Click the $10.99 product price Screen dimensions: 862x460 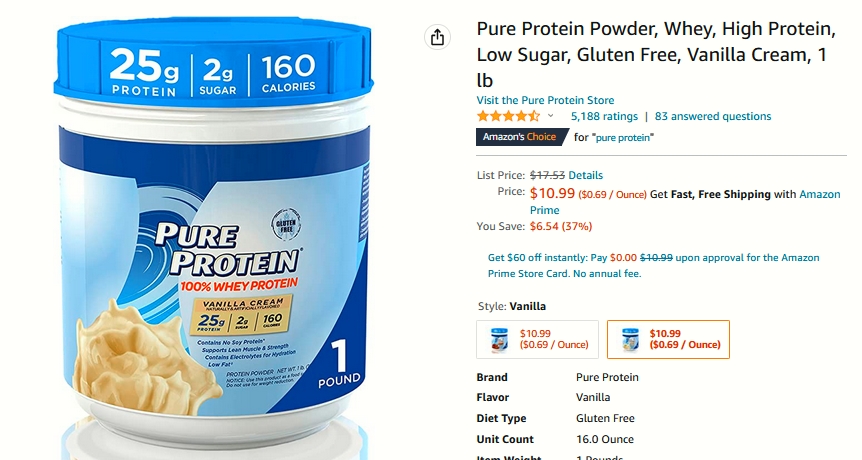pyautogui.click(x=552, y=193)
